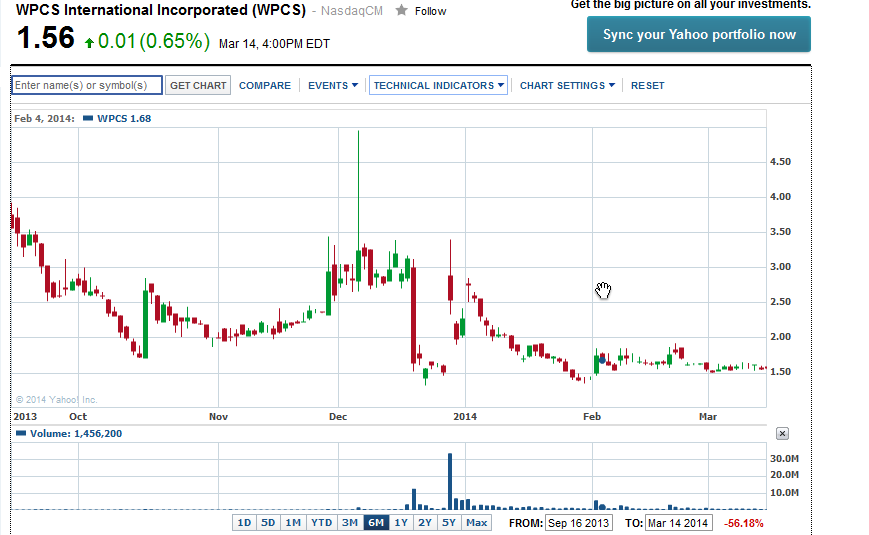
Task: Follow WPCS stock link
Action: (x=430, y=11)
